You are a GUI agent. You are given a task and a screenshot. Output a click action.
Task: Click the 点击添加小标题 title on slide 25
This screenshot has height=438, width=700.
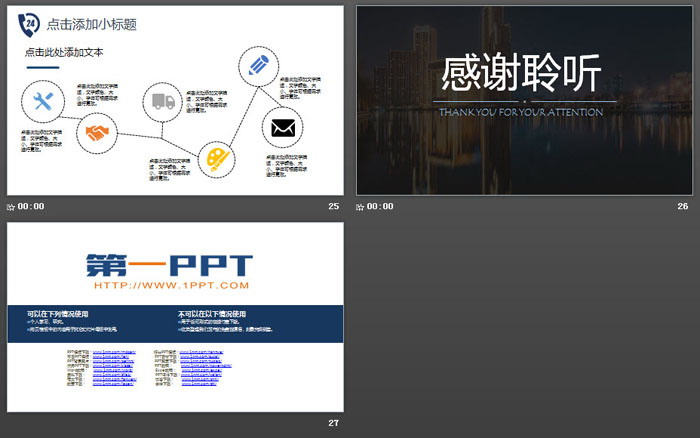pyautogui.click(x=92, y=25)
